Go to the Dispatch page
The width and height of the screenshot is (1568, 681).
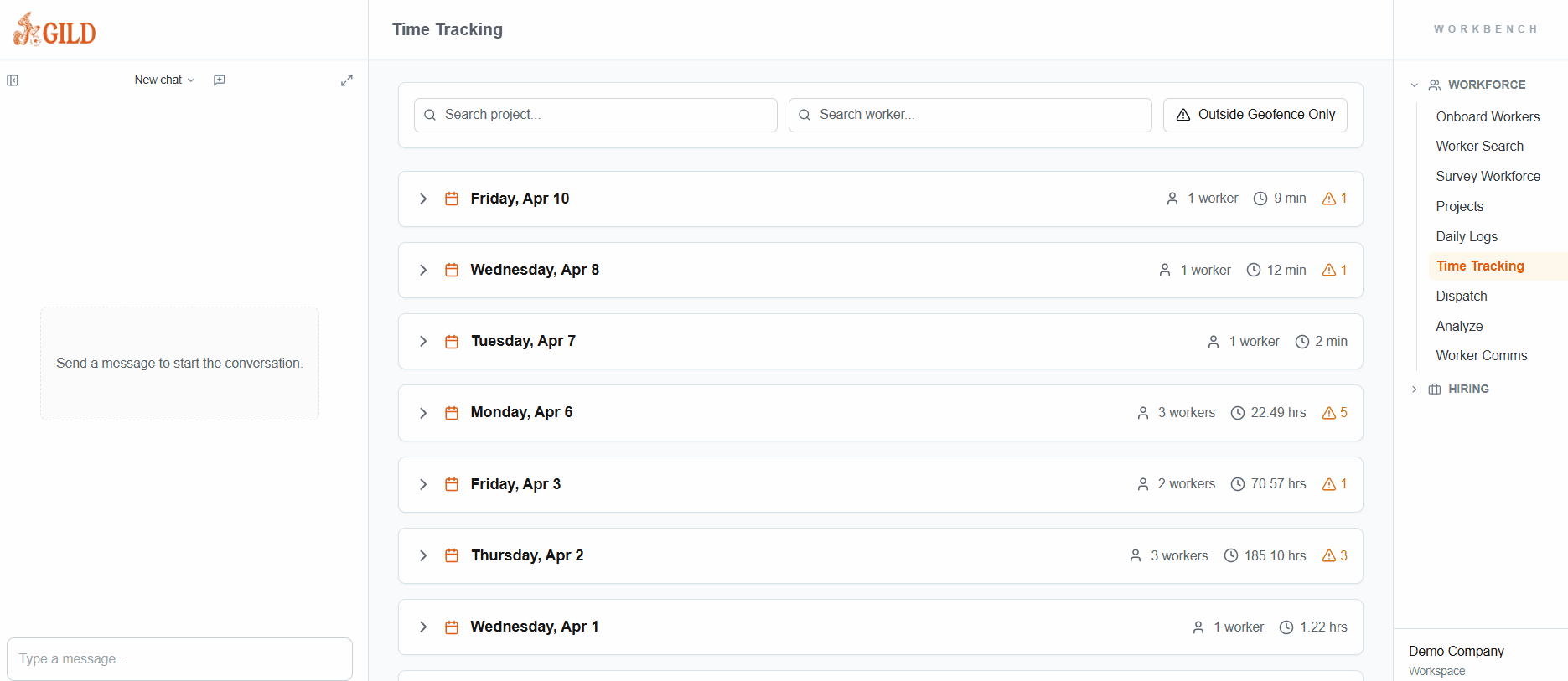[x=1462, y=296]
